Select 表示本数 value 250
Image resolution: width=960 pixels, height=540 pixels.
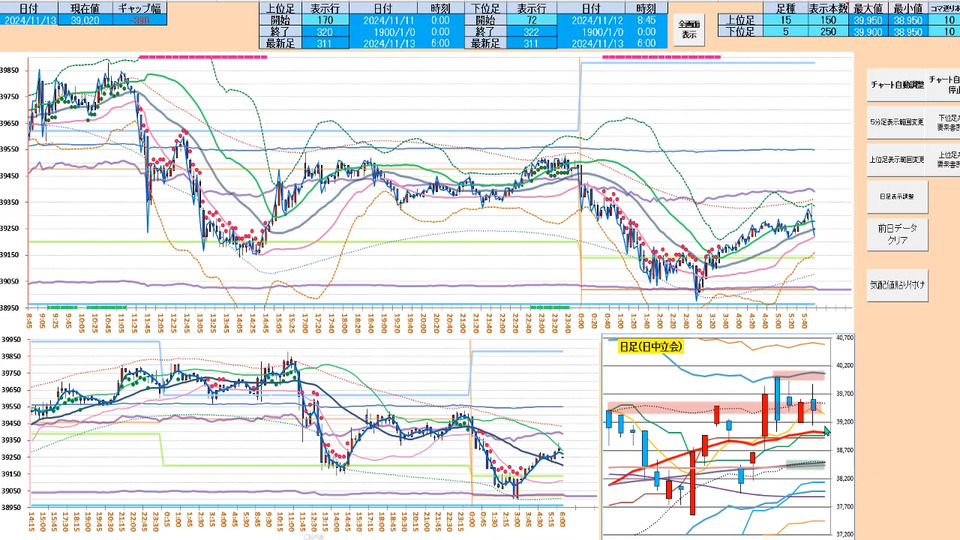pyautogui.click(x=828, y=32)
